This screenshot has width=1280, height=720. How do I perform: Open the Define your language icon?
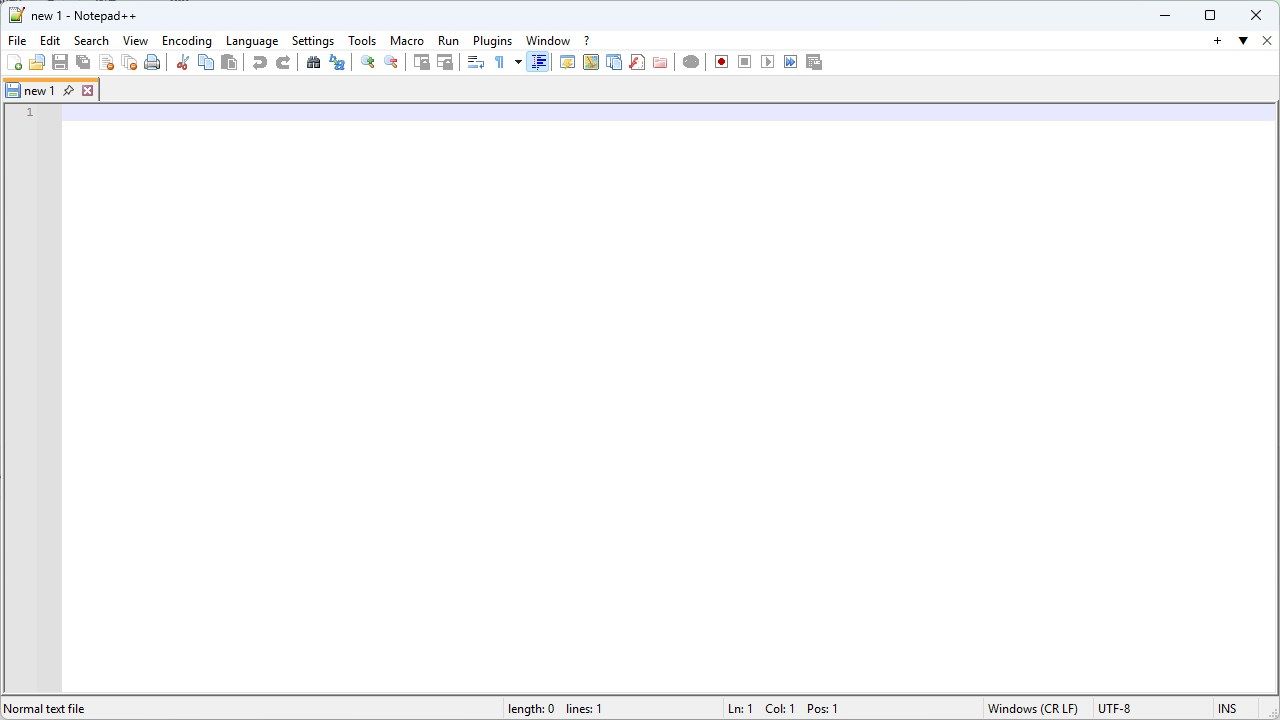(x=568, y=62)
